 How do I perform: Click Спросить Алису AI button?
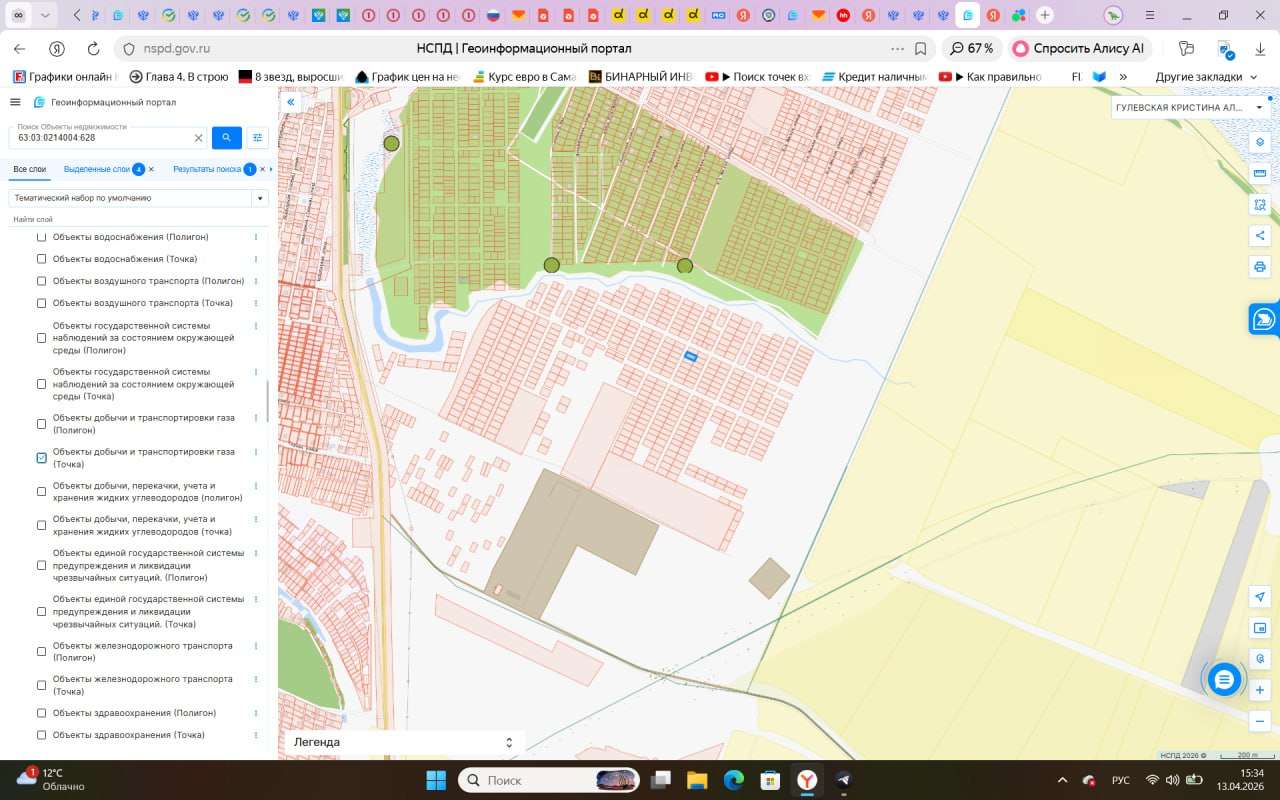click(x=1079, y=48)
